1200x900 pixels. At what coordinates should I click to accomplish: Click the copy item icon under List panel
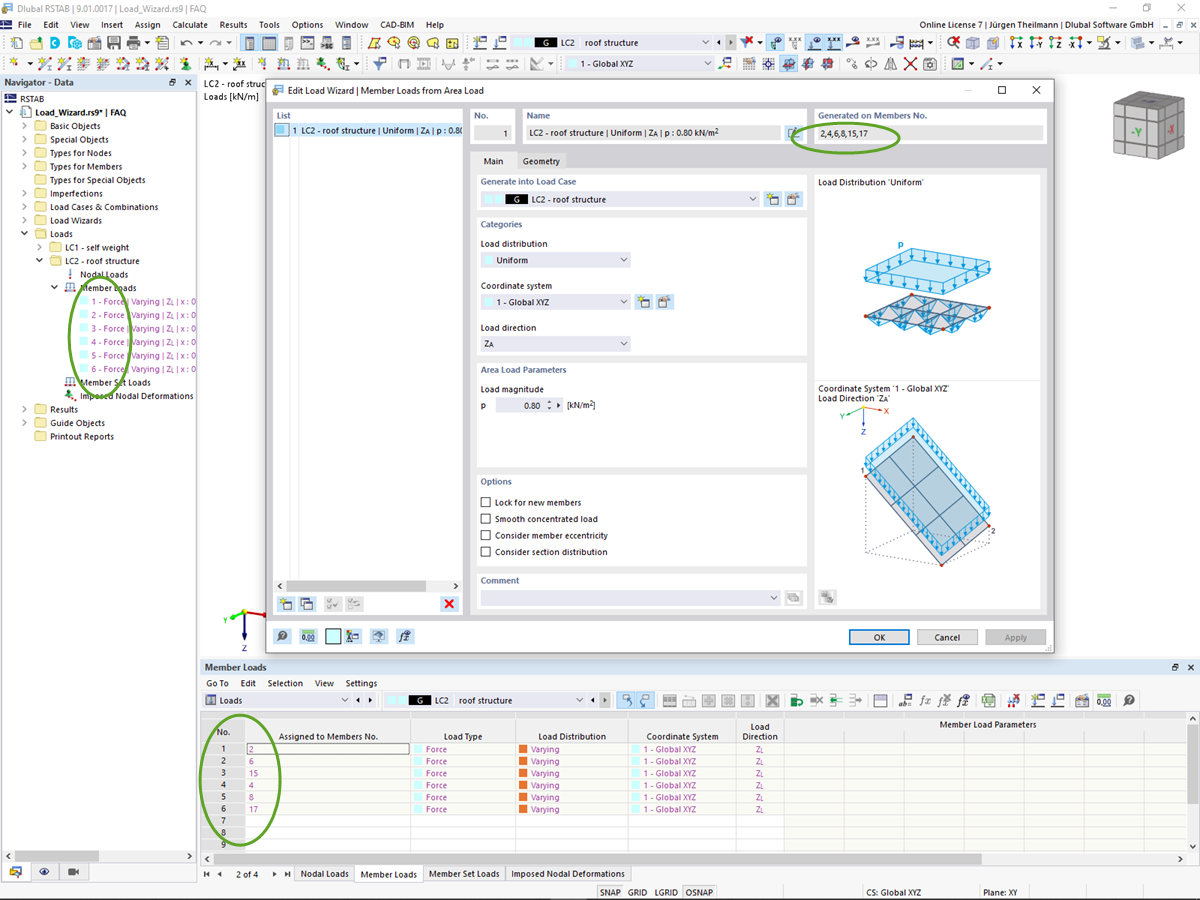pyautogui.click(x=307, y=604)
